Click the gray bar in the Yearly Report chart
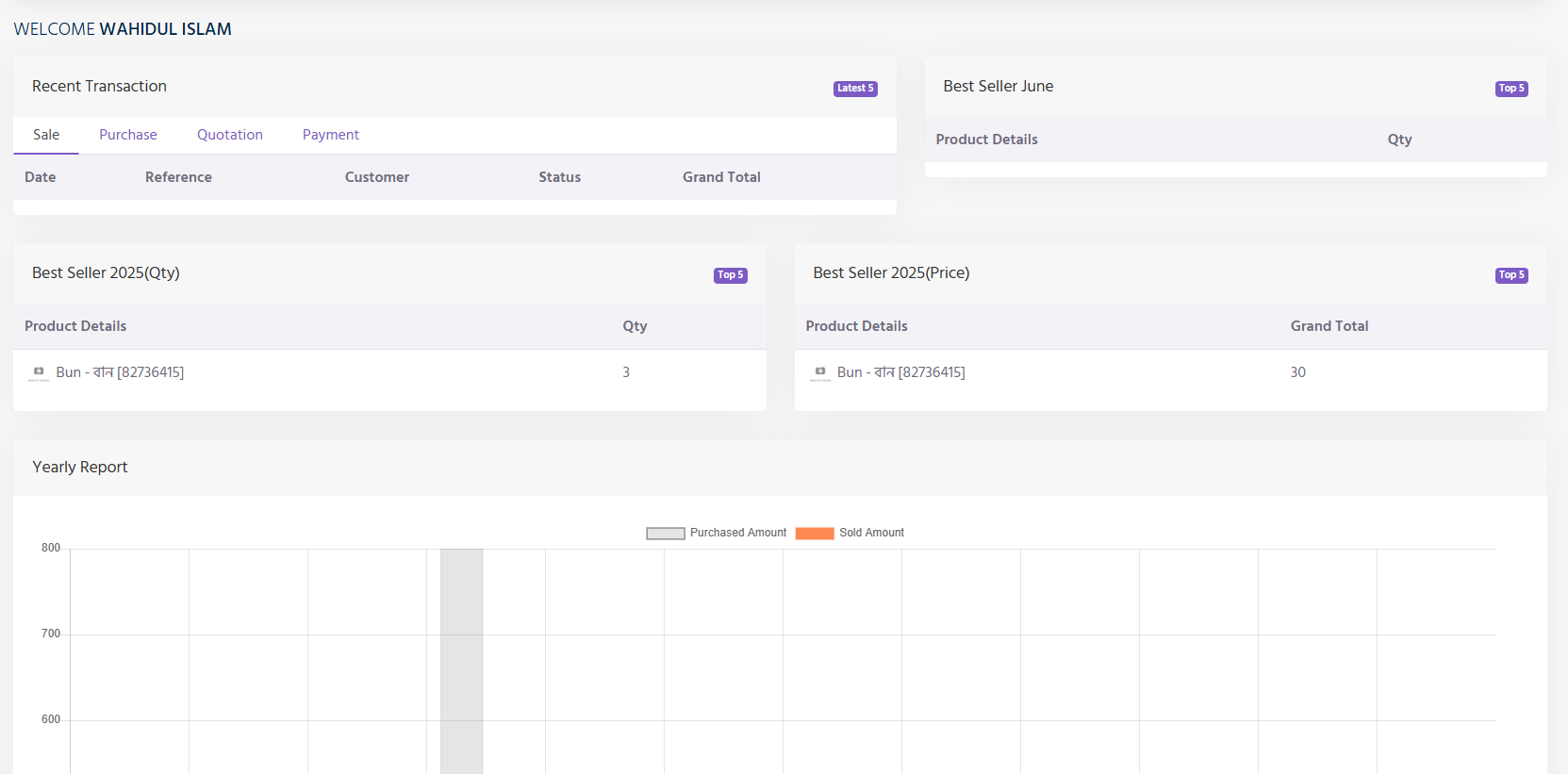The image size is (1568, 774). (461, 660)
